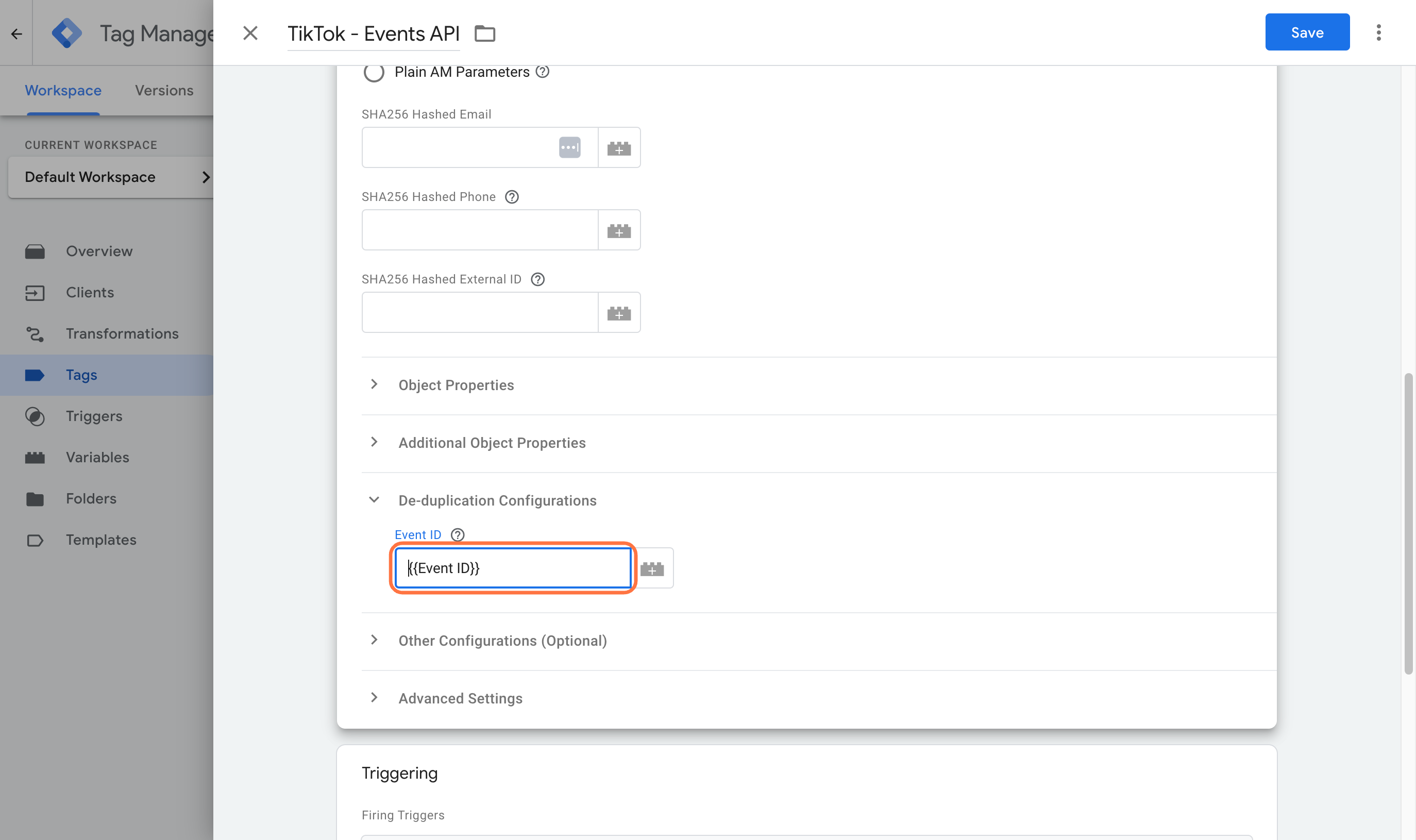This screenshot has width=1416, height=840.
Task: Go to Tags in sidebar
Action: point(106,375)
